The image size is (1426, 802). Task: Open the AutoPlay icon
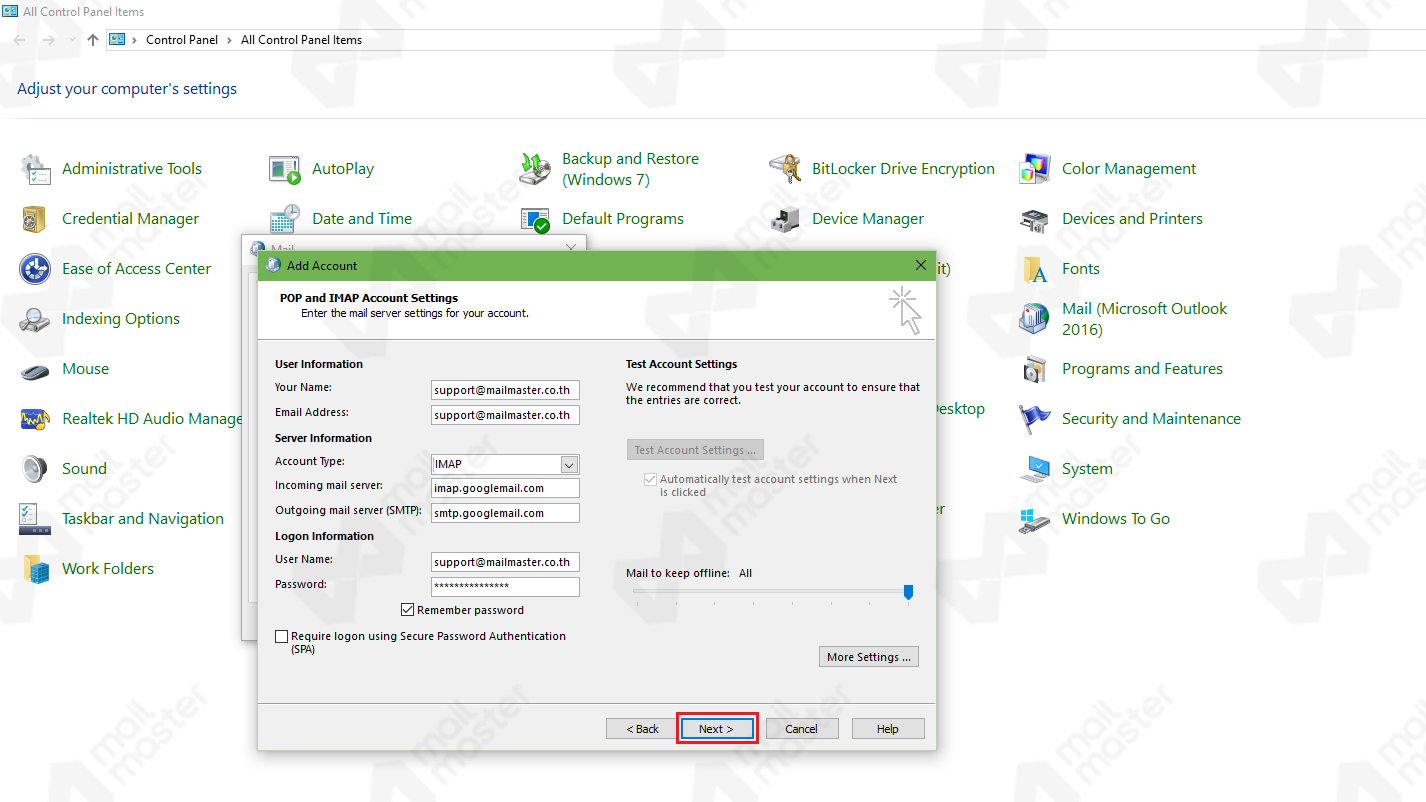(285, 169)
